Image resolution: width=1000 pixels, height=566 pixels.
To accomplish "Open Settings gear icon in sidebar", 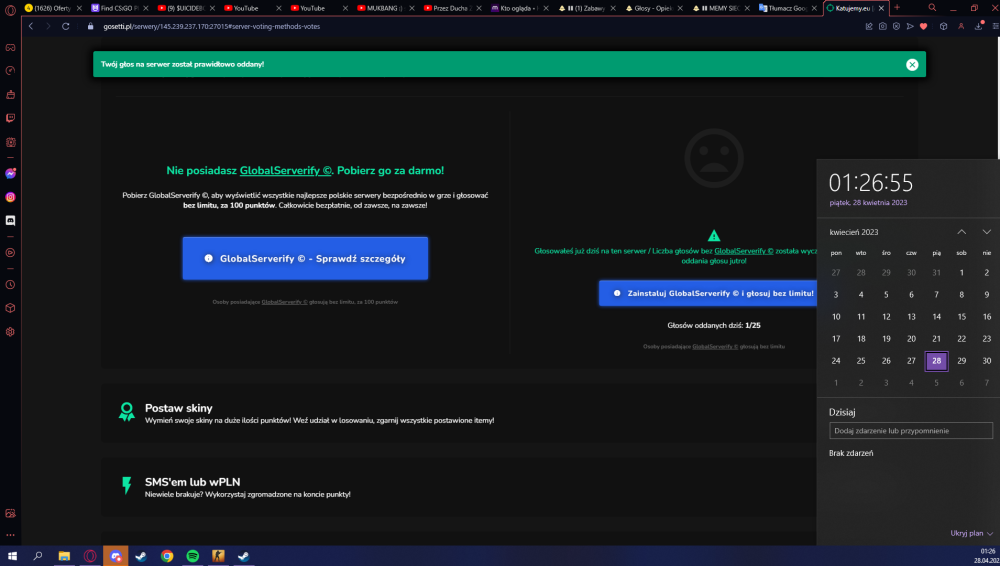I will pyautogui.click(x=10, y=332).
